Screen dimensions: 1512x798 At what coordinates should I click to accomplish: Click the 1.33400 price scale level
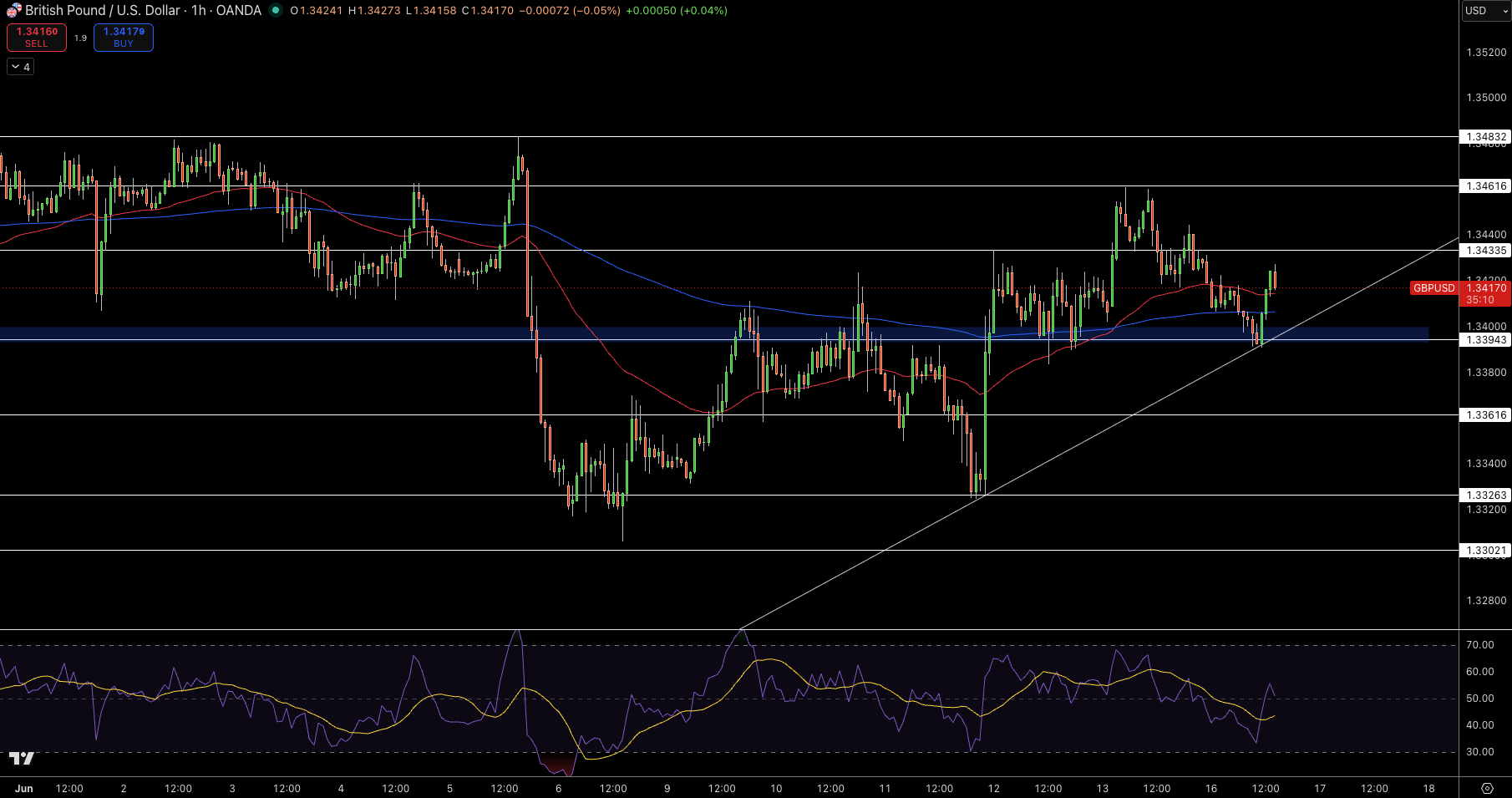(x=1486, y=464)
